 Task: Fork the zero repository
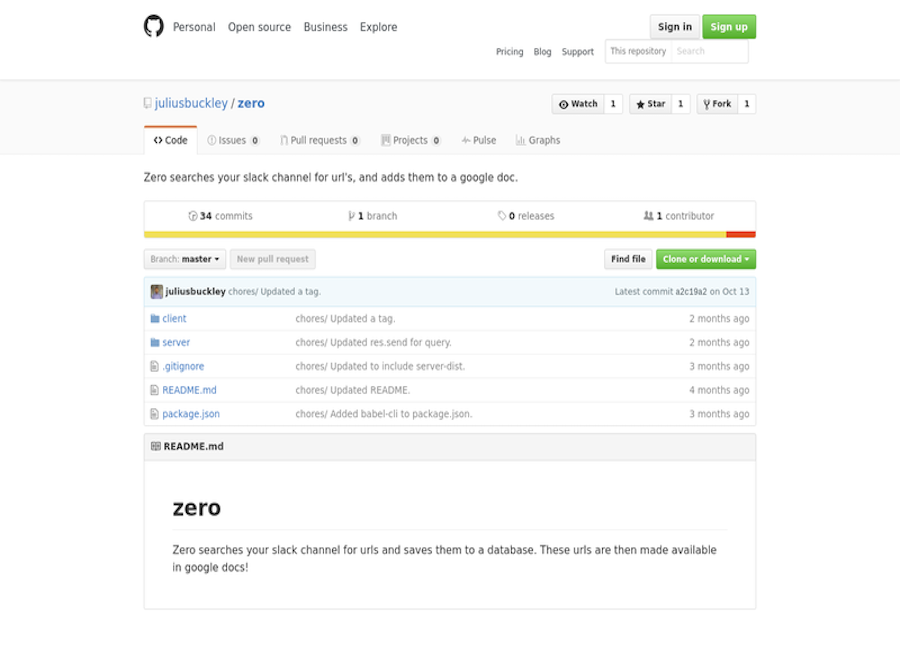tap(717, 104)
